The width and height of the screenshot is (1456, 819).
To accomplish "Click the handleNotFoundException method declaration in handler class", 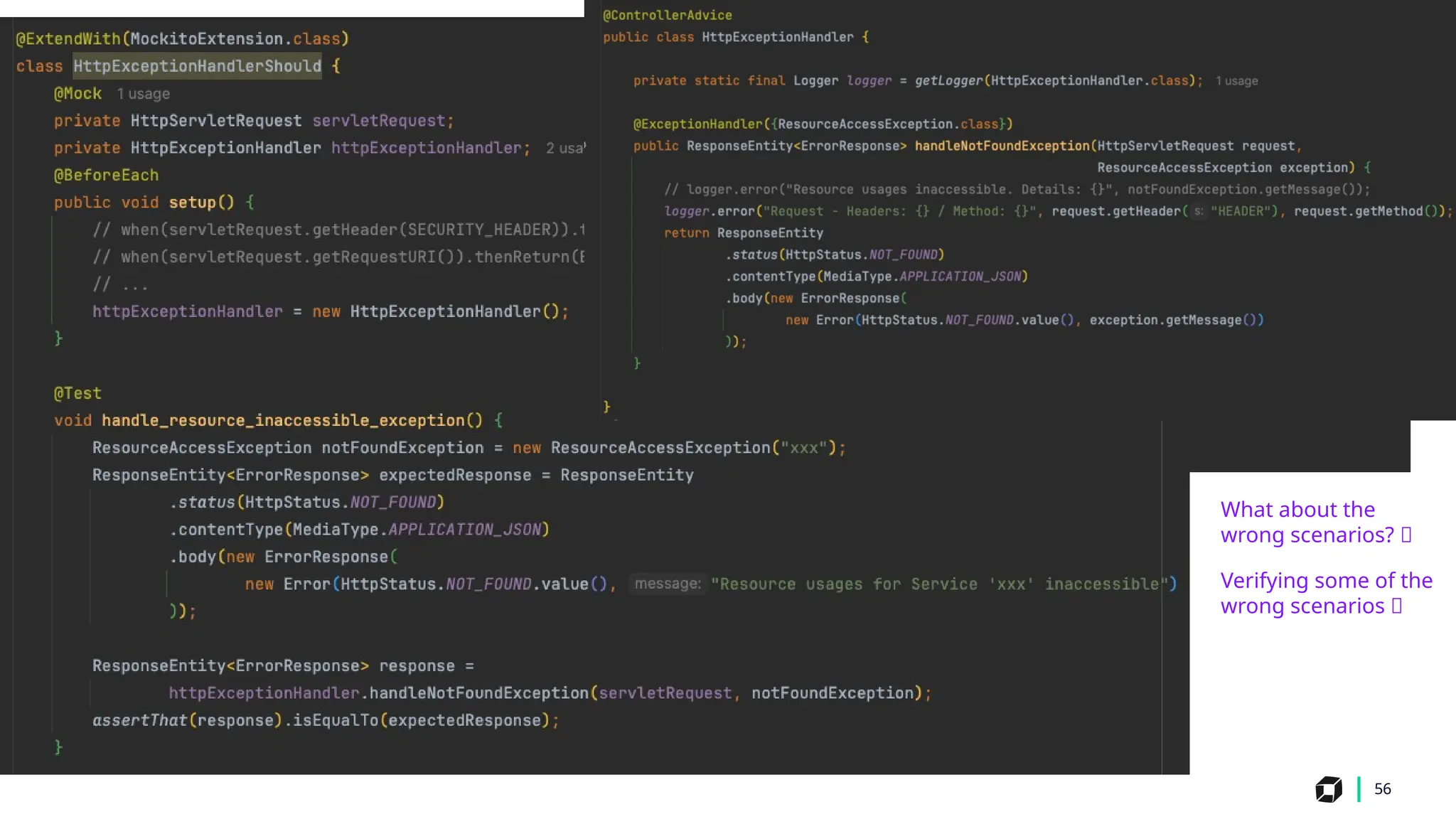I will 1001,146.
